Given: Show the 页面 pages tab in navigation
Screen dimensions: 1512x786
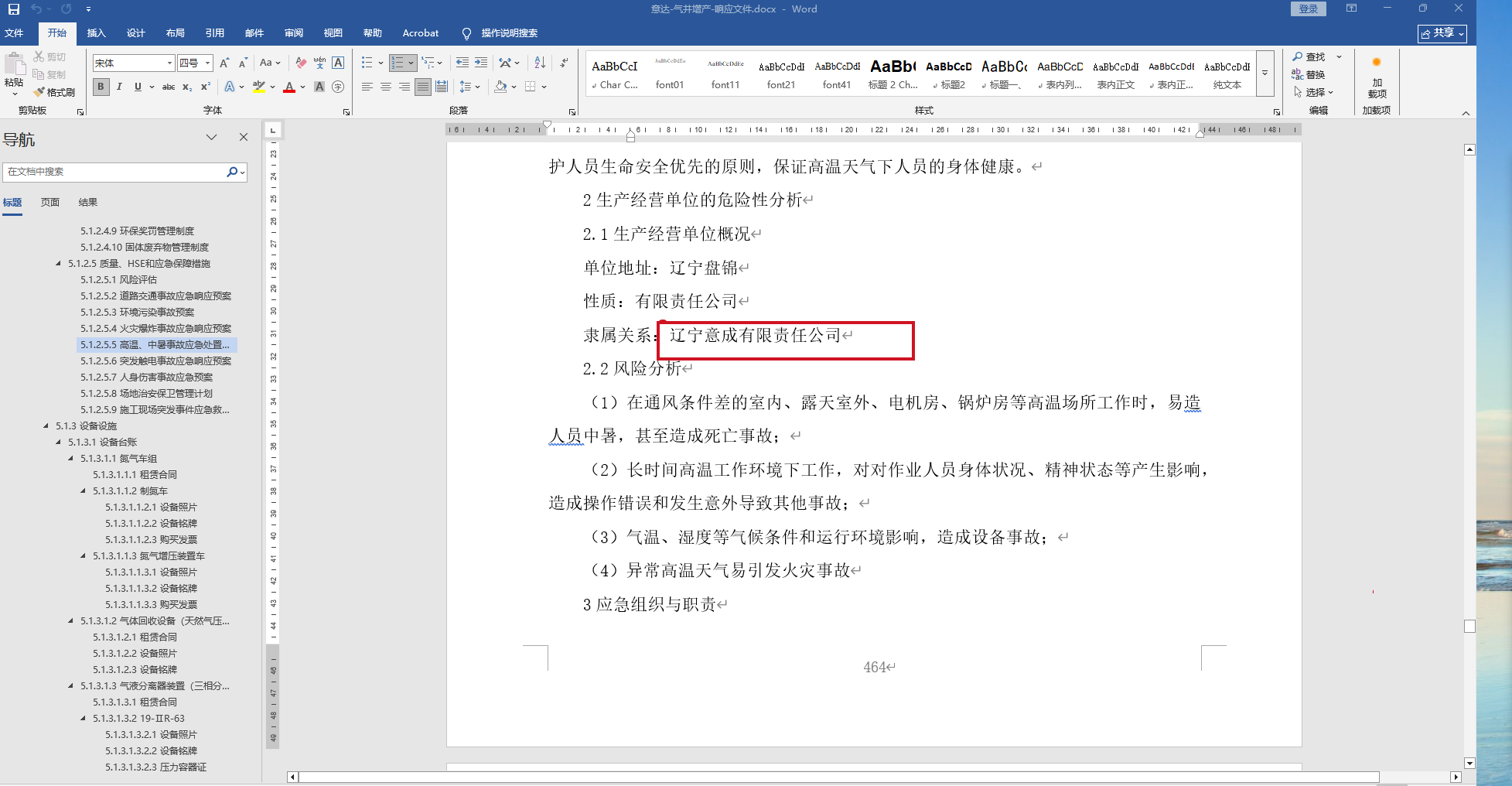Looking at the screenshot, I should (50, 203).
